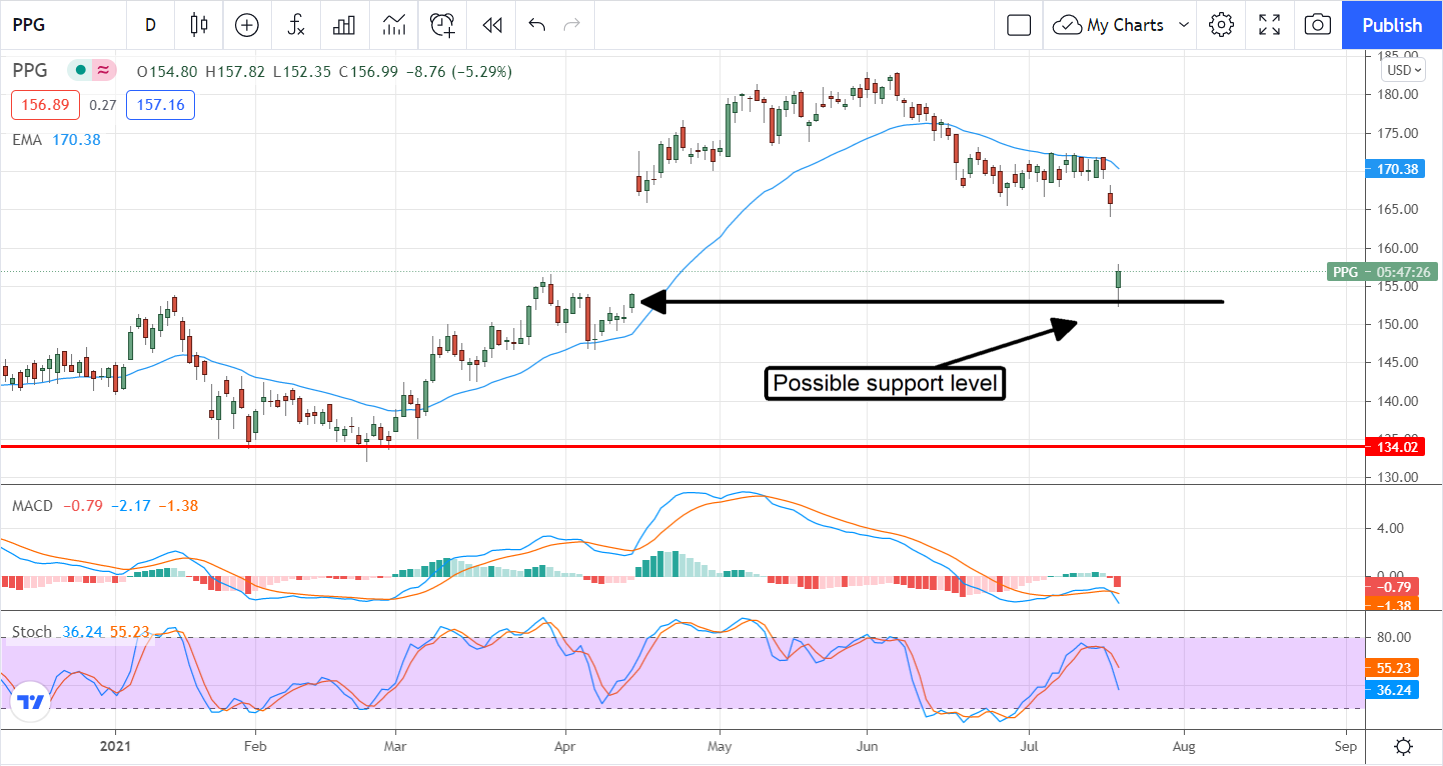The height and width of the screenshot is (766, 1443).
Task: Open the Indicators (fx) menu
Action: point(296,25)
